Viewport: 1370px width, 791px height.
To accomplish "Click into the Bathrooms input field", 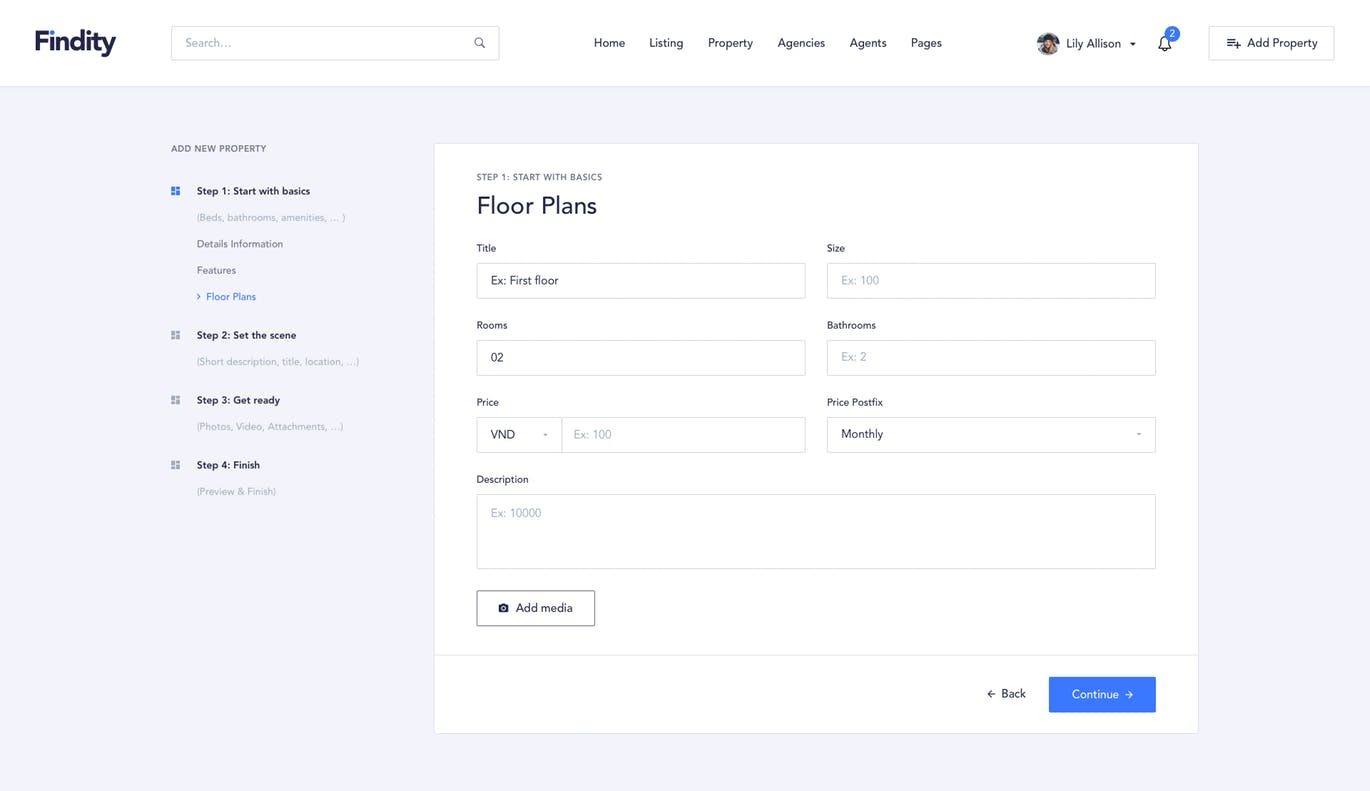I will pos(990,358).
